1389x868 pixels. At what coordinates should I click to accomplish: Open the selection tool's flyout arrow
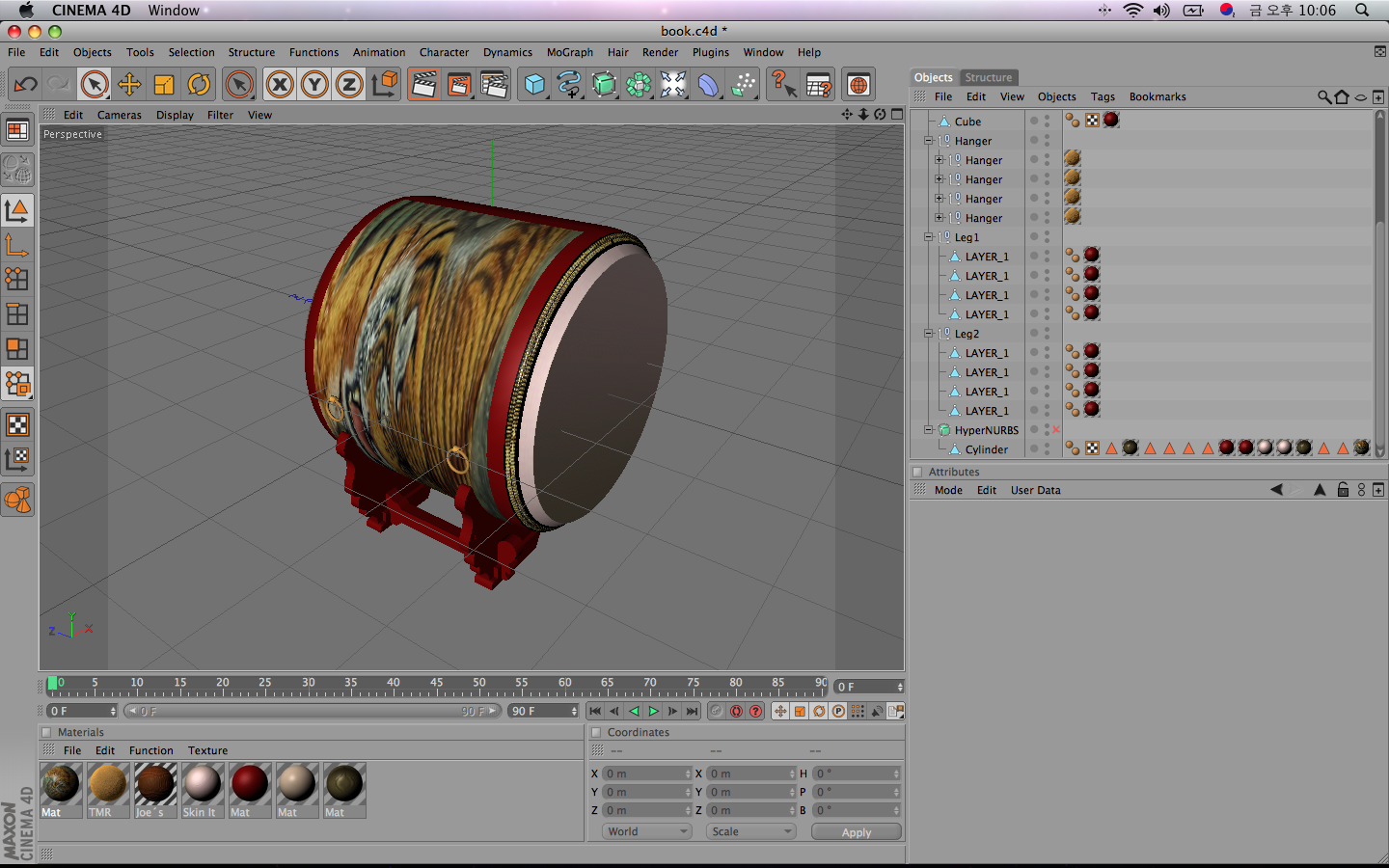[x=106, y=96]
